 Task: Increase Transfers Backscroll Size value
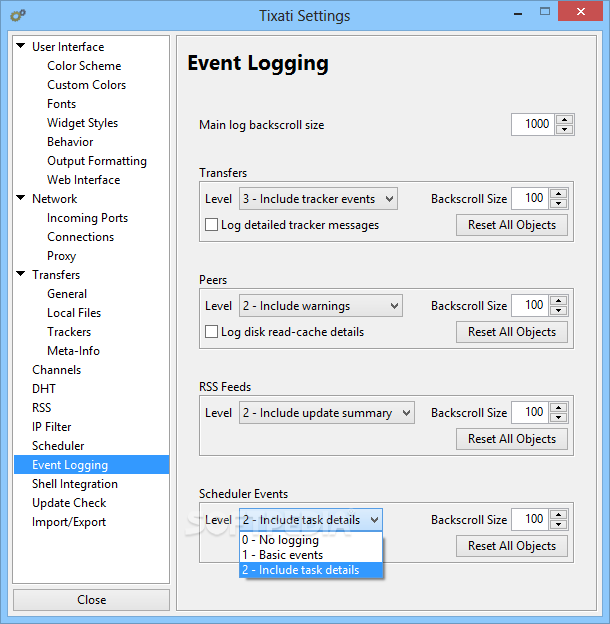point(558,193)
